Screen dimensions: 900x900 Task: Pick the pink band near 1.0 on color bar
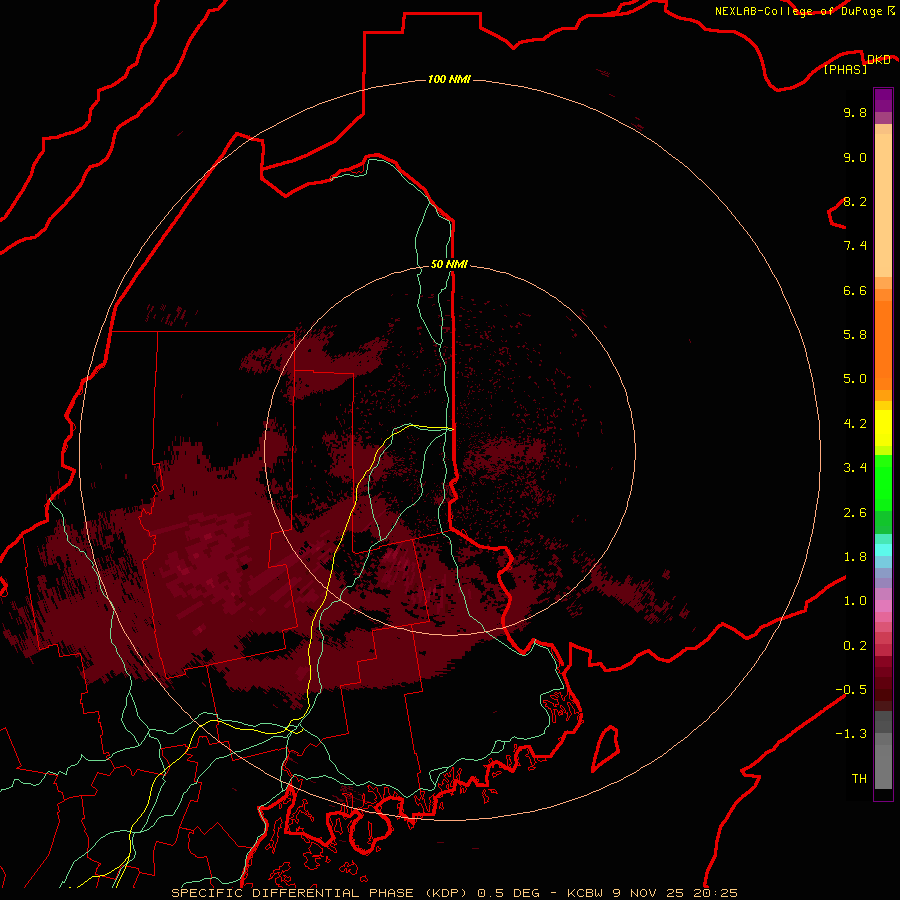tap(883, 605)
